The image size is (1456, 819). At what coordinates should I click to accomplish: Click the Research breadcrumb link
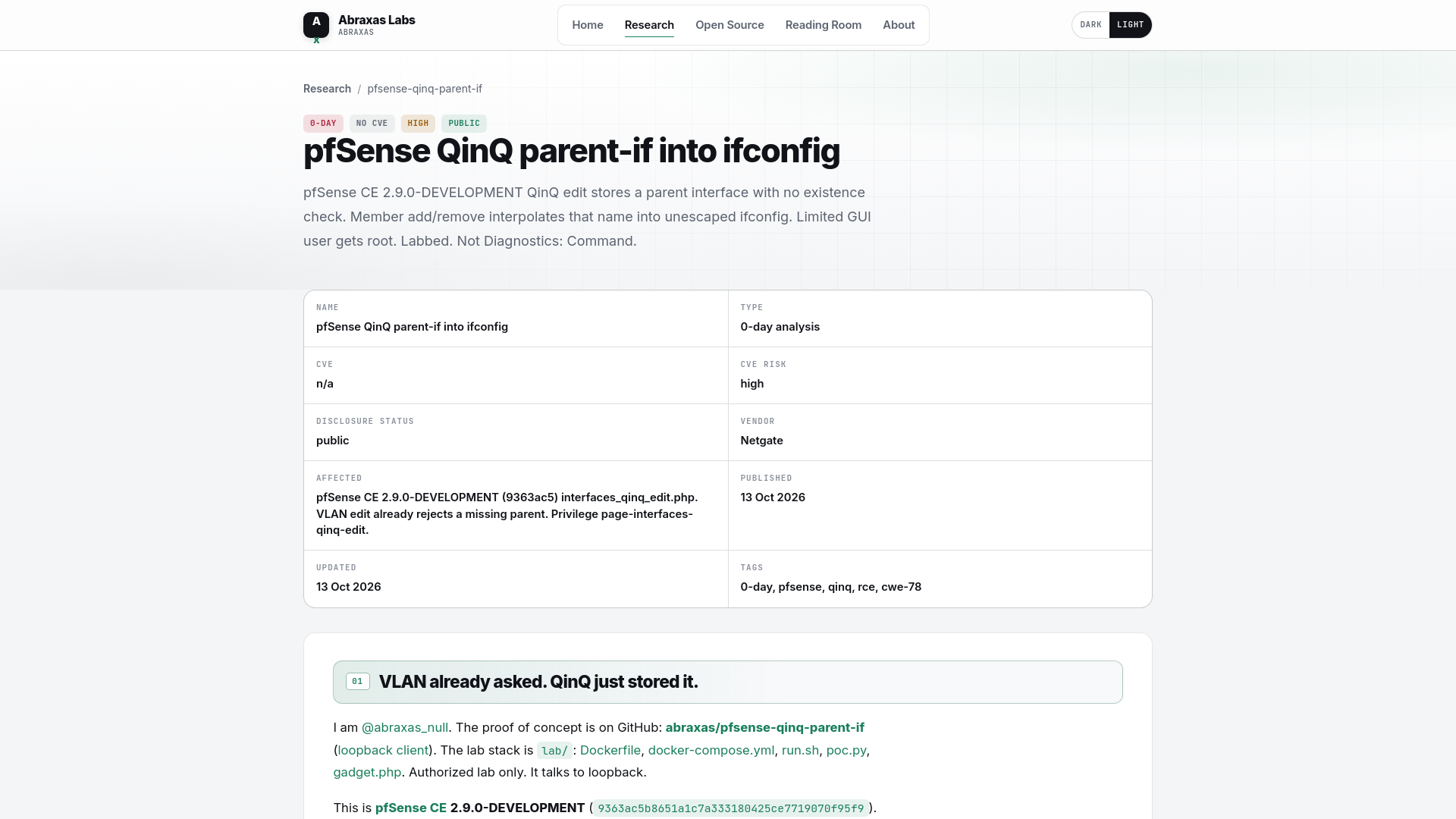pyautogui.click(x=327, y=89)
